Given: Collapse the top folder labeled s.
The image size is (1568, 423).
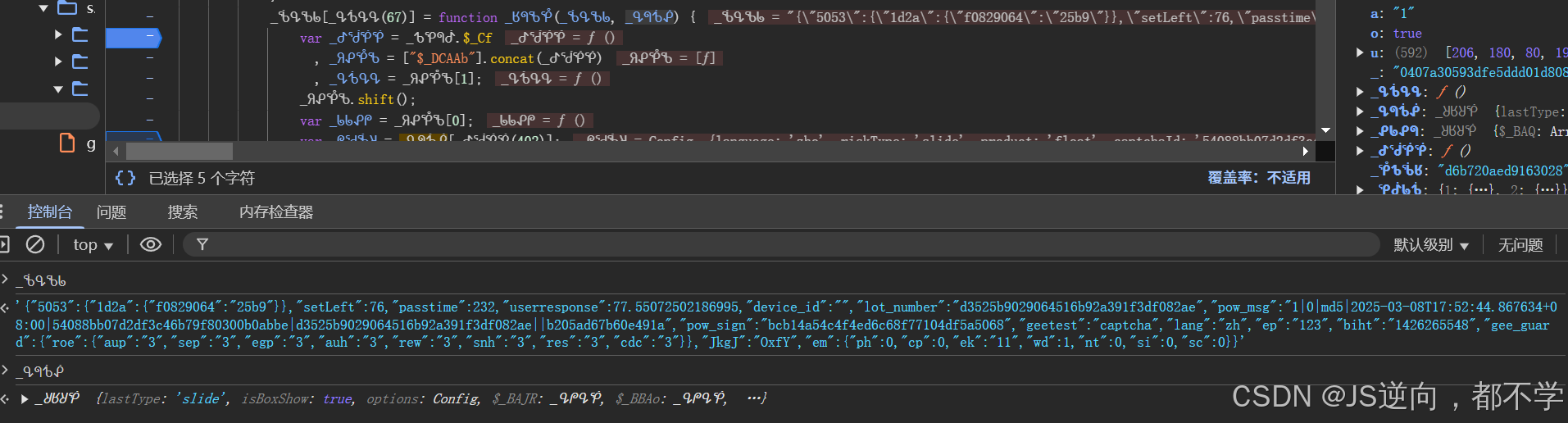Looking at the screenshot, I should [x=43, y=7].
